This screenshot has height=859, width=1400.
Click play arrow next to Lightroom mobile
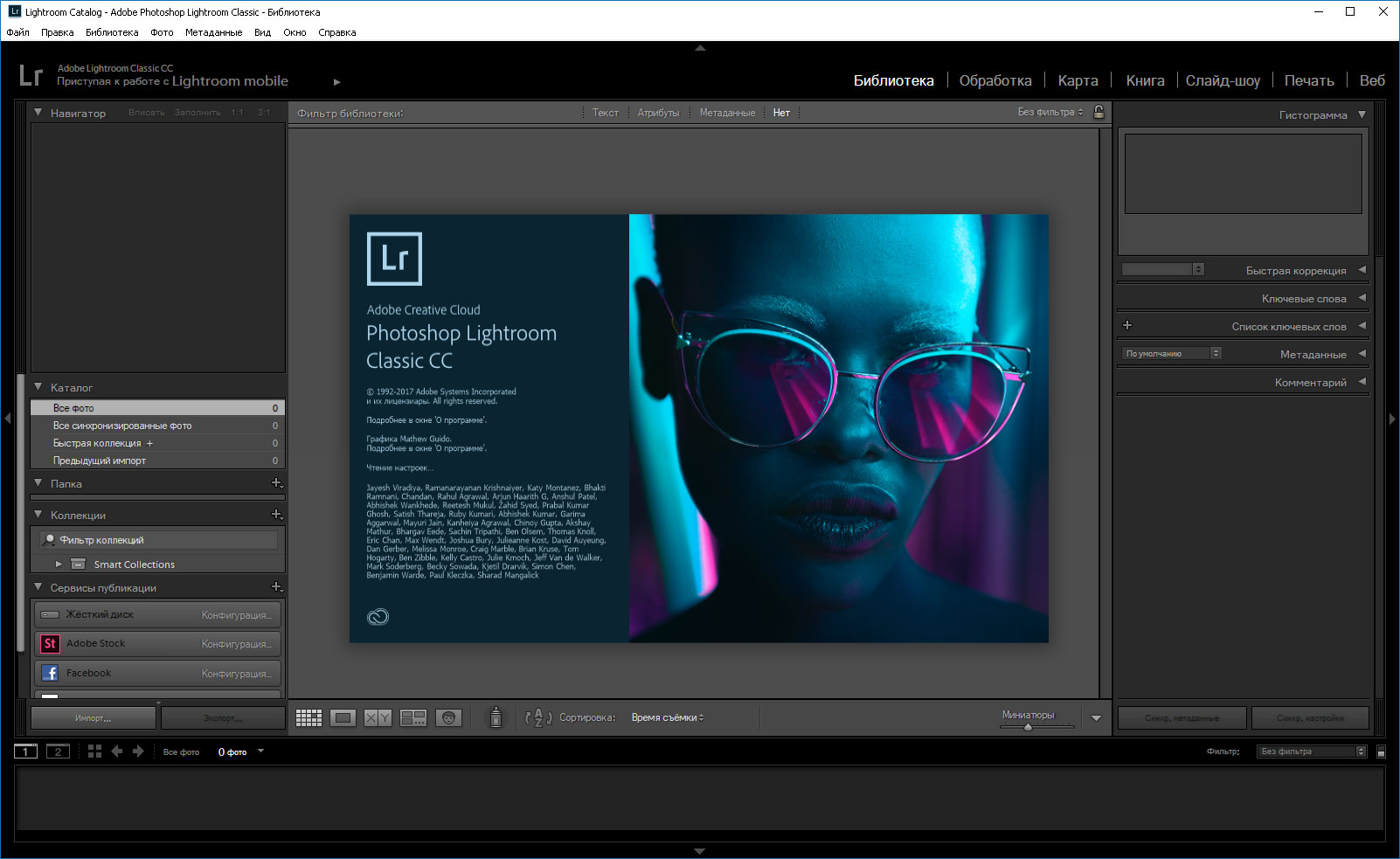(337, 82)
